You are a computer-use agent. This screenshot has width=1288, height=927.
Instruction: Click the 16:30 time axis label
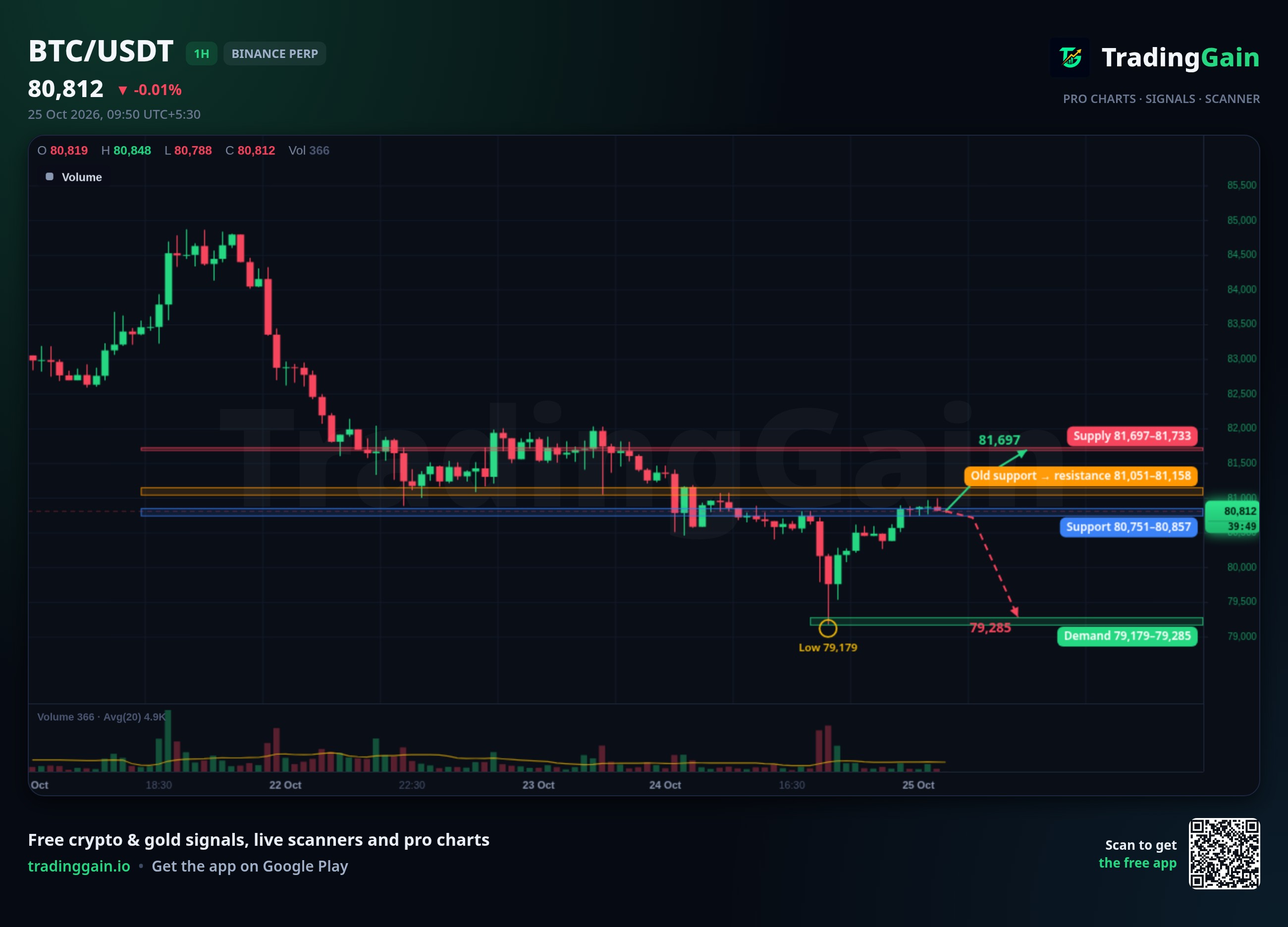pyautogui.click(x=792, y=785)
